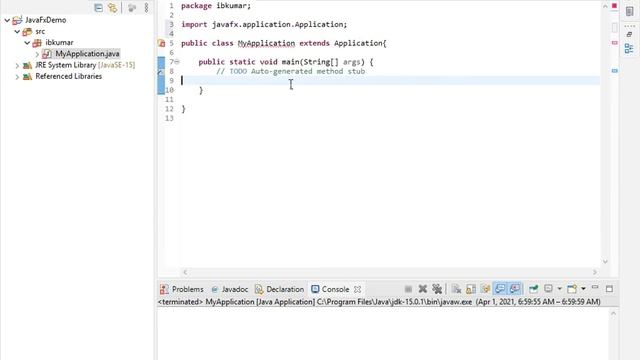Open the Task List side view icon

click(x=629, y=11)
